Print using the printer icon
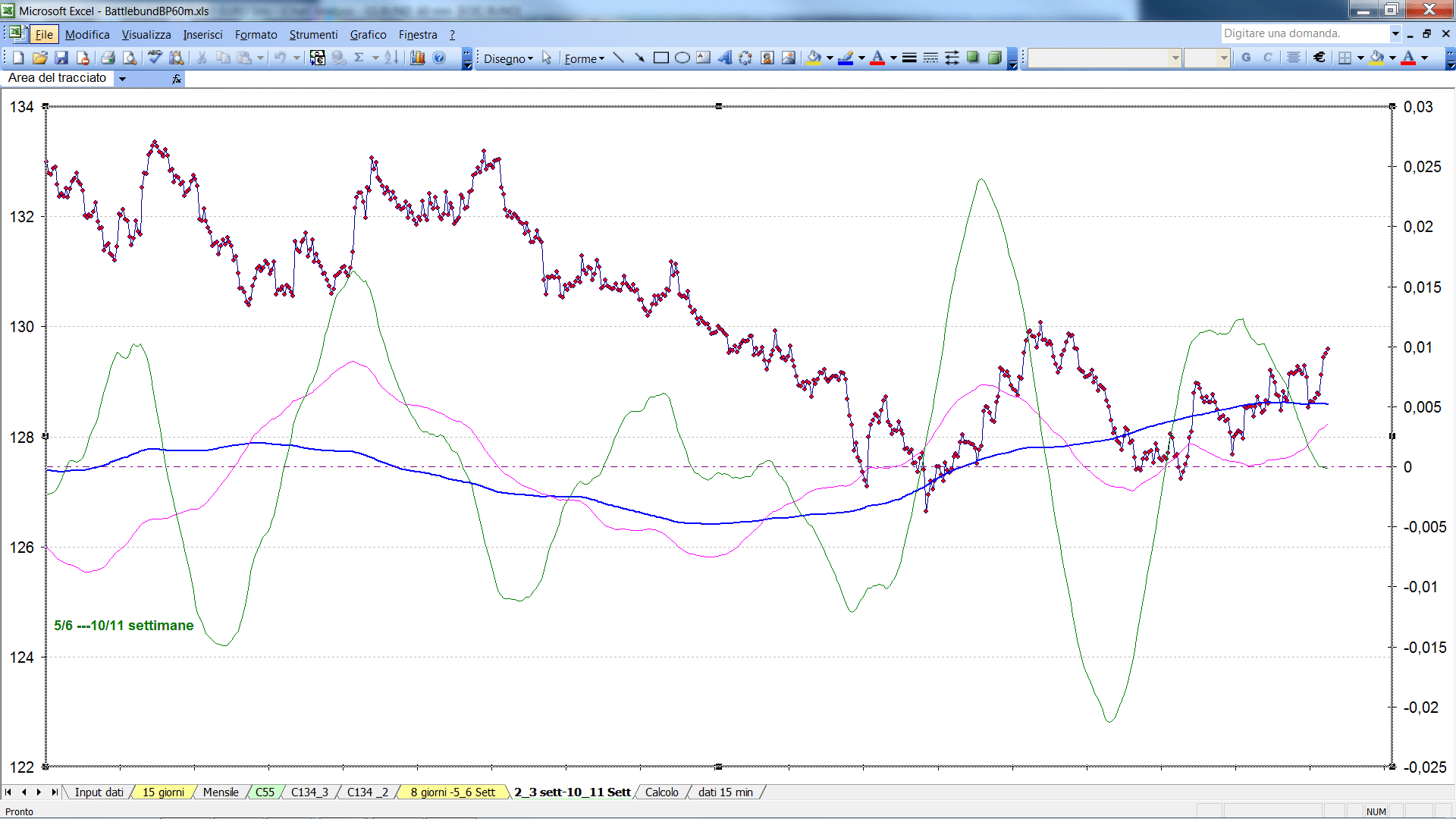 point(108,58)
